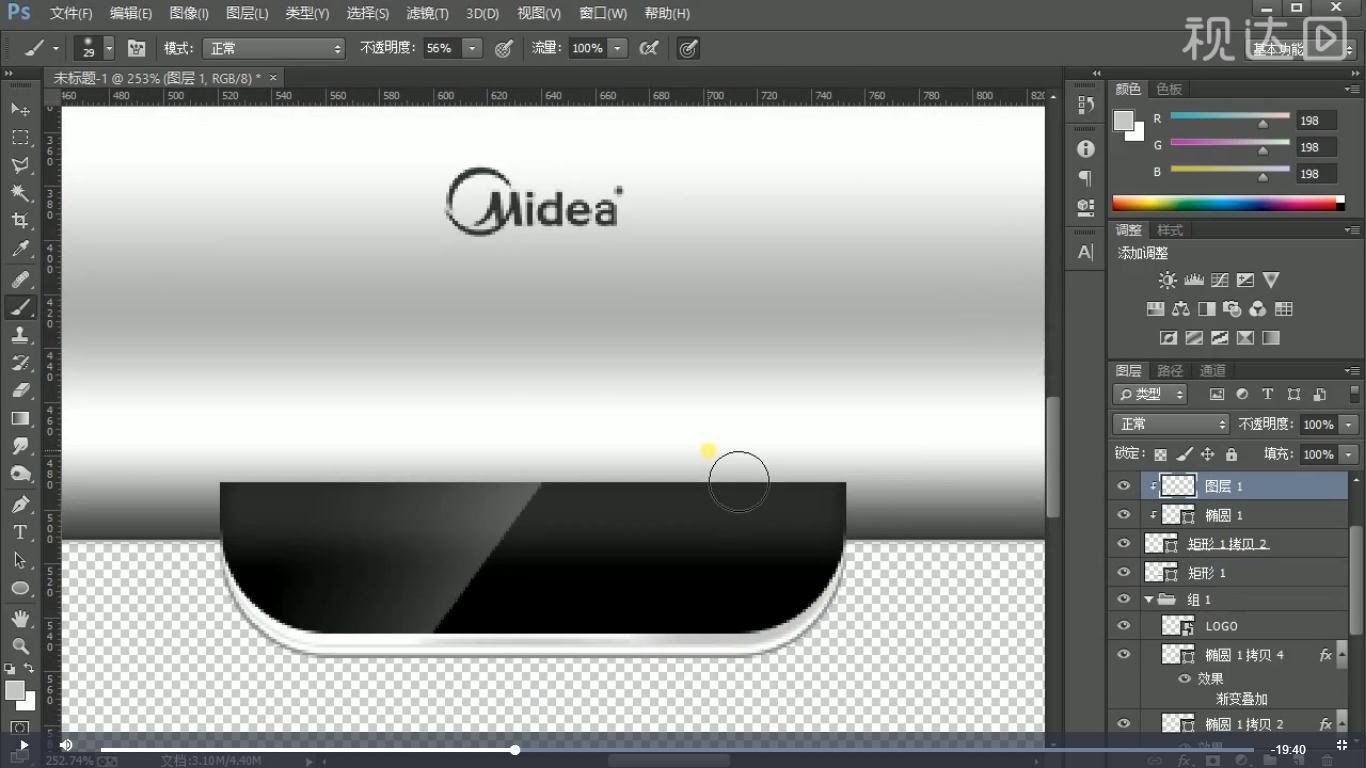Viewport: 1366px width, 768px height.
Task: Click the R channel slider
Action: pos(1229,120)
